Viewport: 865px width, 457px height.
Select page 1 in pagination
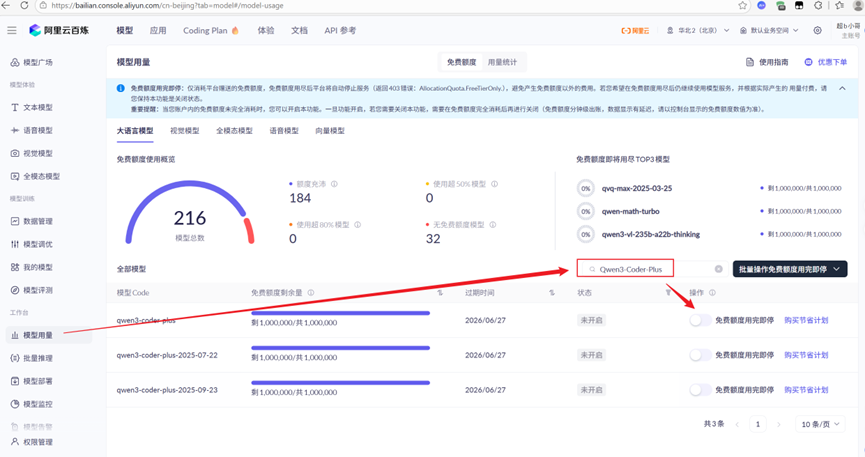point(757,424)
